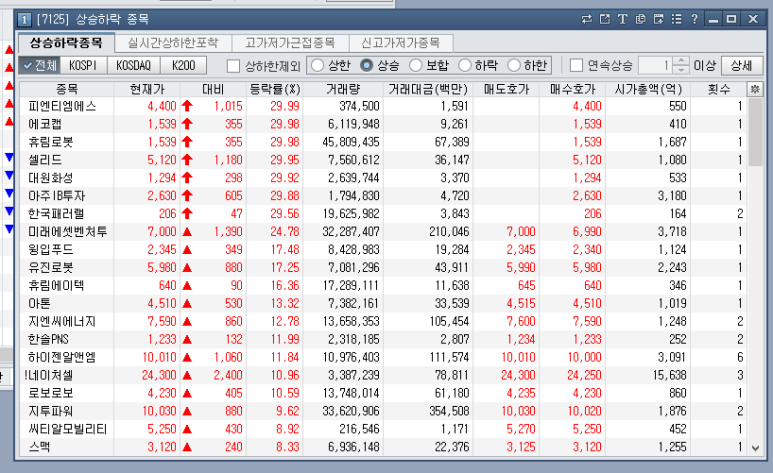Select stock row 지투파워
This screenshot has height=473, width=773.
click(384, 411)
